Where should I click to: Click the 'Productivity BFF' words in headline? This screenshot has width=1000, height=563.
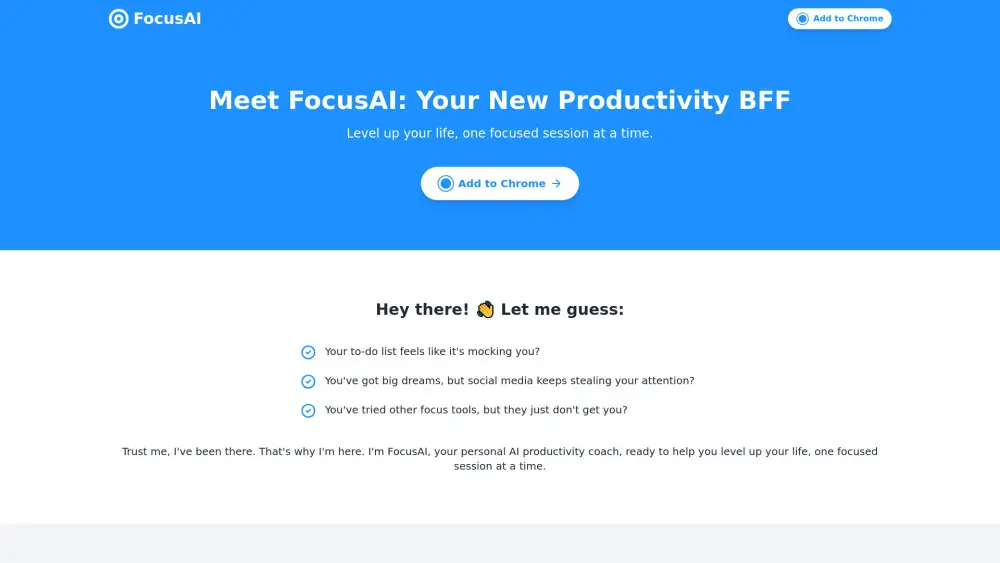(674, 100)
